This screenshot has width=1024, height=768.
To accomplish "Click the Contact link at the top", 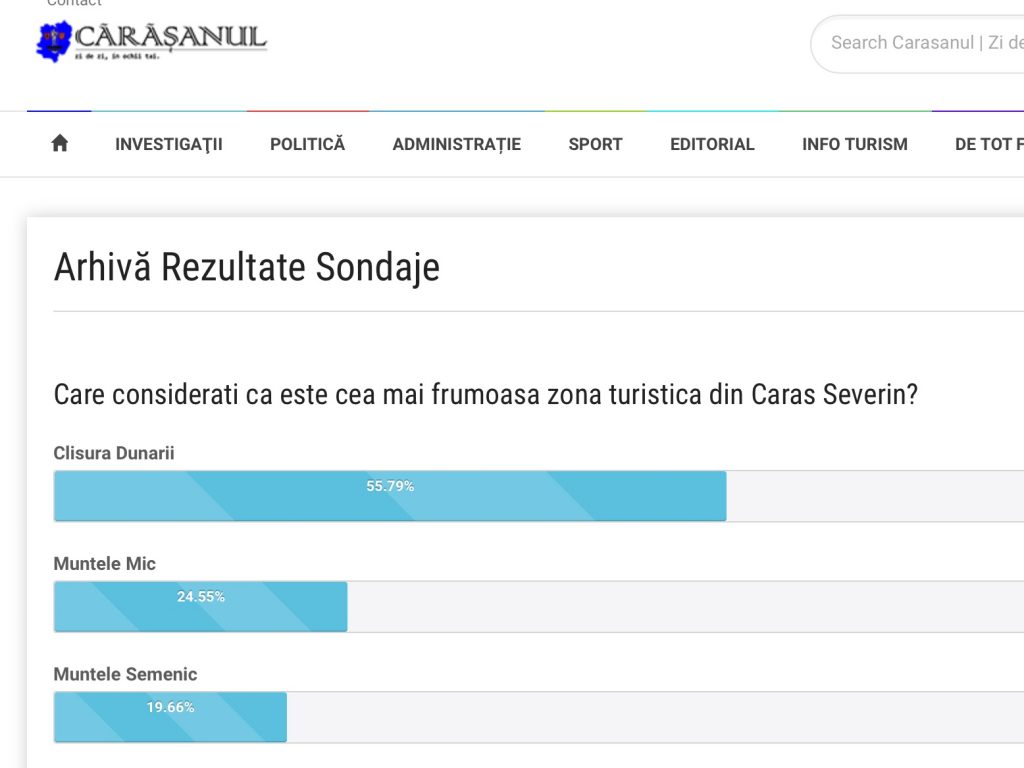I will click(74, 3).
